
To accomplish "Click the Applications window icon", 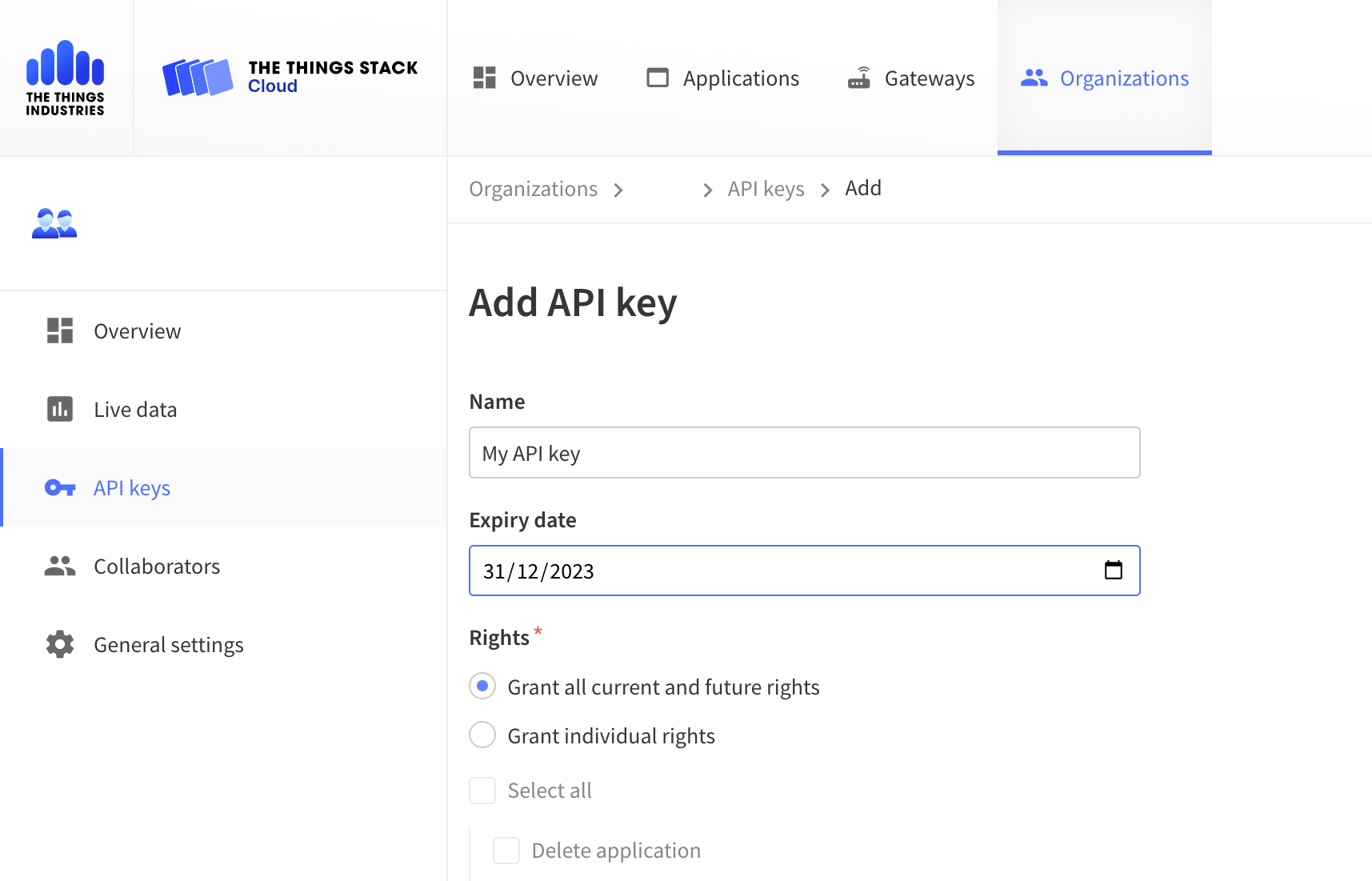I will tap(657, 77).
